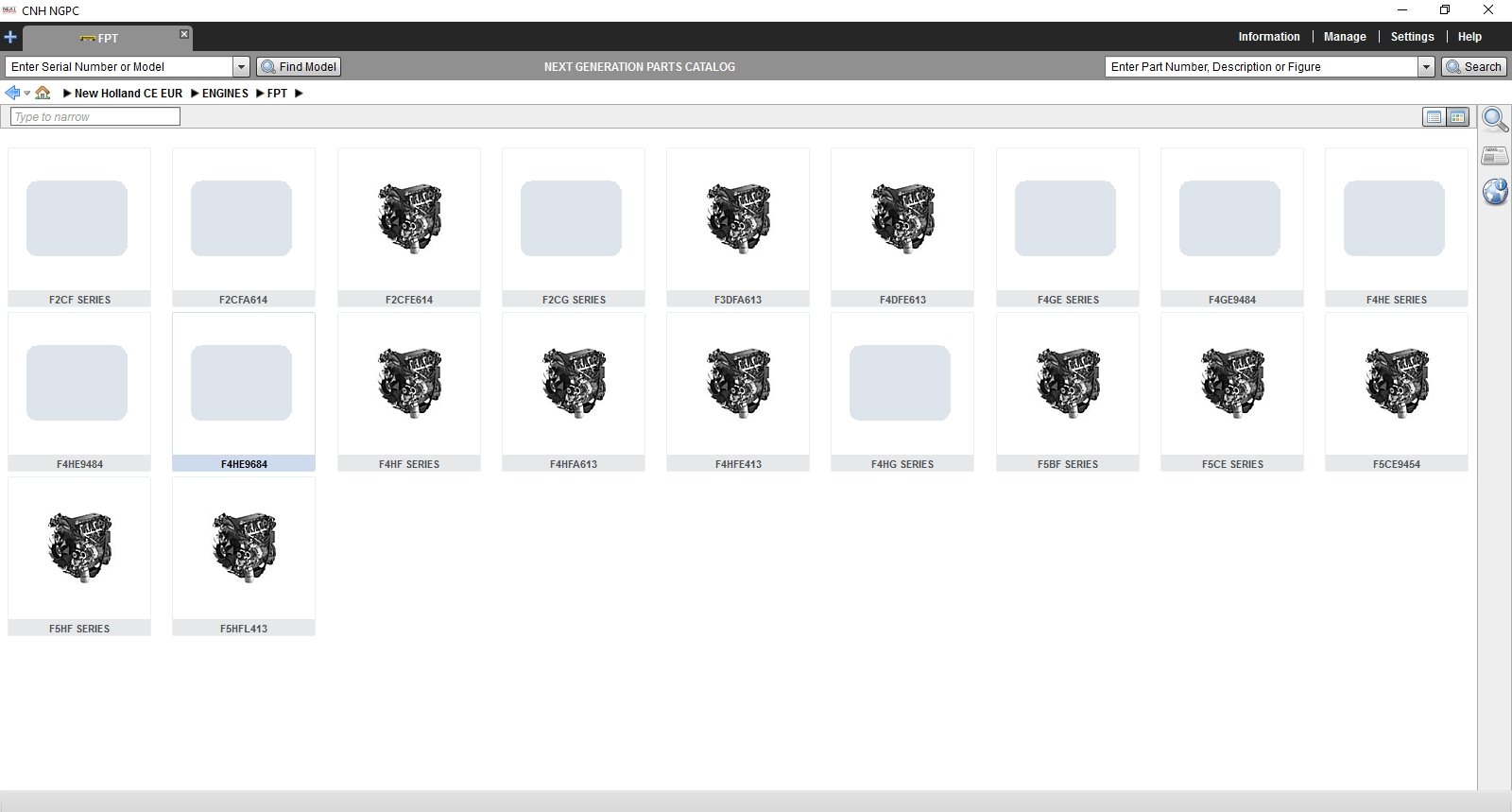
Task: Open the F4HFE413 engine tile
Action: pos(738,391)
